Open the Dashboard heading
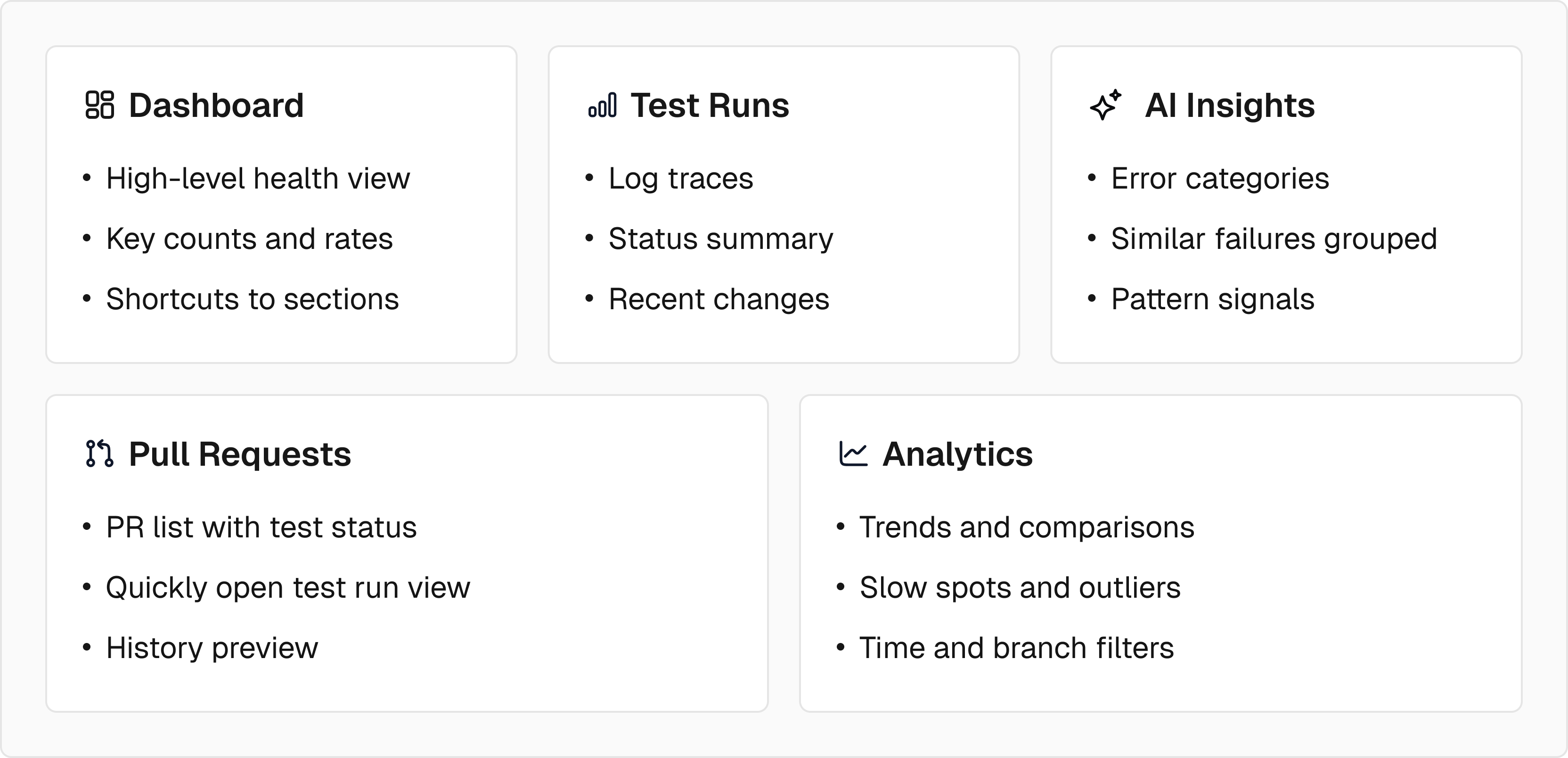 (216, 105)
